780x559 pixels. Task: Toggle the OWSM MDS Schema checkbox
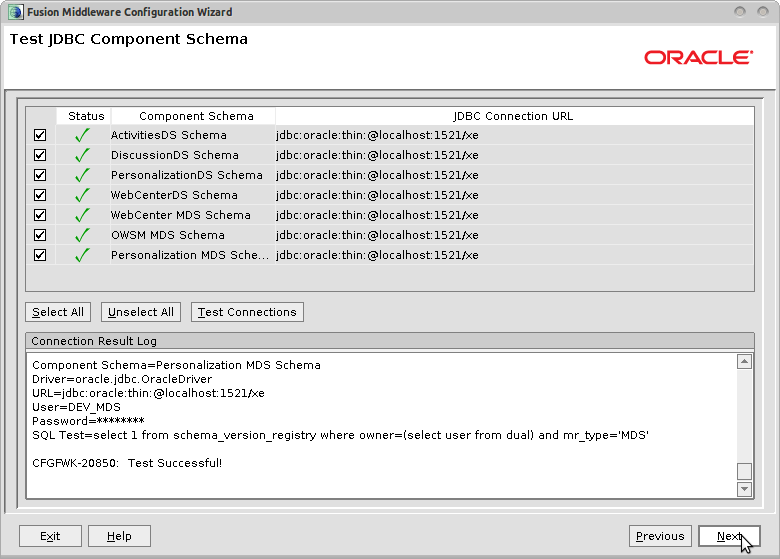point(40,235)
